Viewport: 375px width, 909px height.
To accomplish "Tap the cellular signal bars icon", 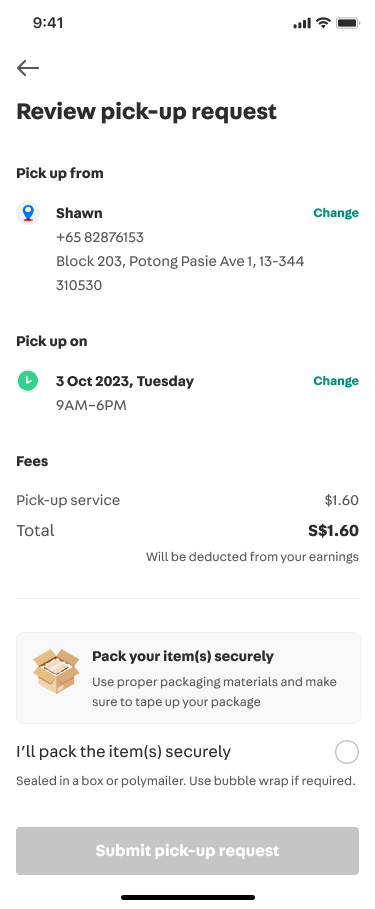I will [x=302, y=24].
